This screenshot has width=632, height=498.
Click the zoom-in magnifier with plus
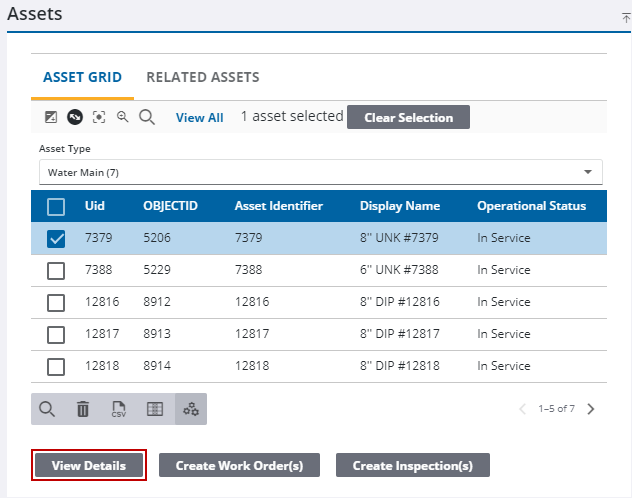pyautogui.click(x=122, y=117)
